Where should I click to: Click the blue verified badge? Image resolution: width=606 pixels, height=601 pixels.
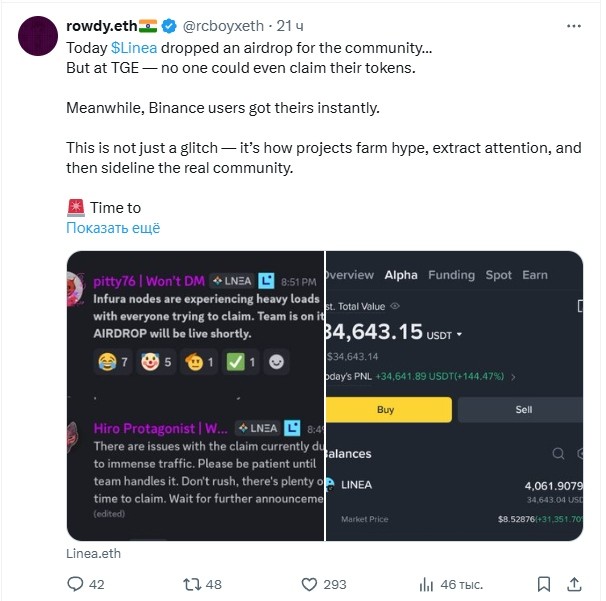coord(171,25)
